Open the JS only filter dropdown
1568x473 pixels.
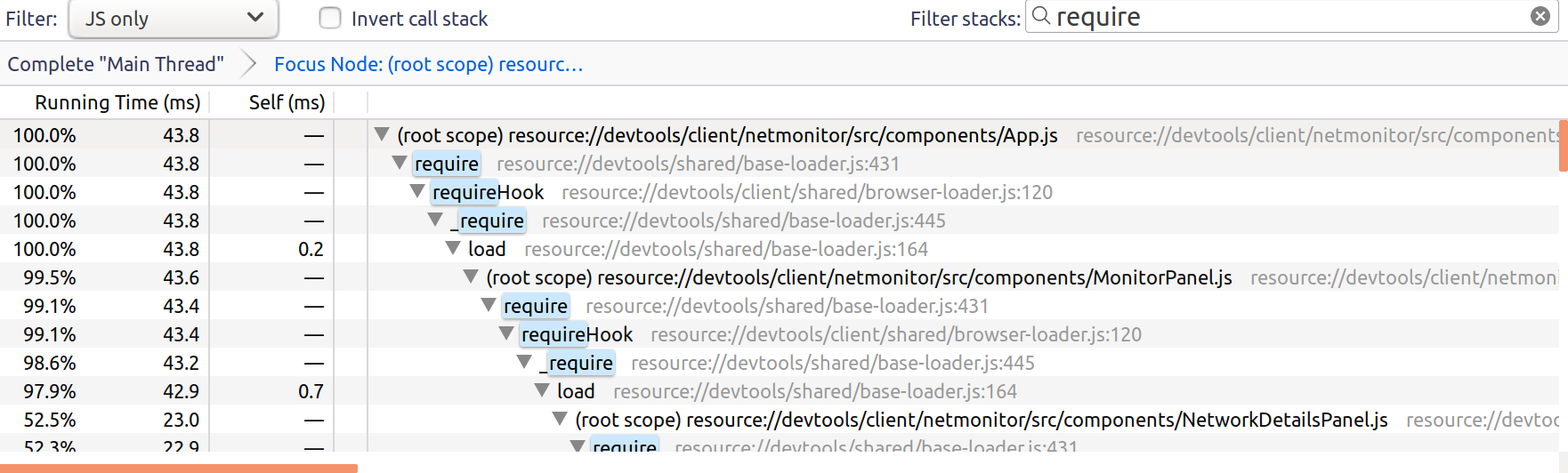[174, 19]
